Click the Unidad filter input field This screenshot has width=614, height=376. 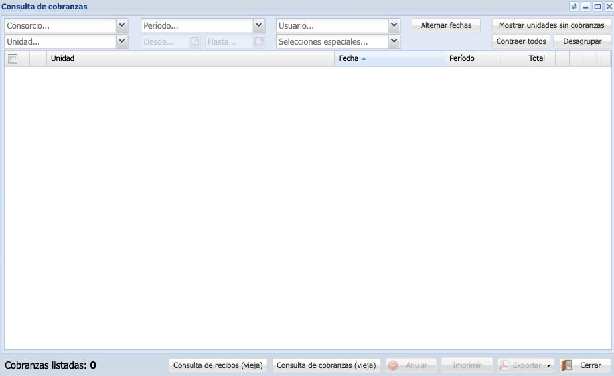pos(60,42)
